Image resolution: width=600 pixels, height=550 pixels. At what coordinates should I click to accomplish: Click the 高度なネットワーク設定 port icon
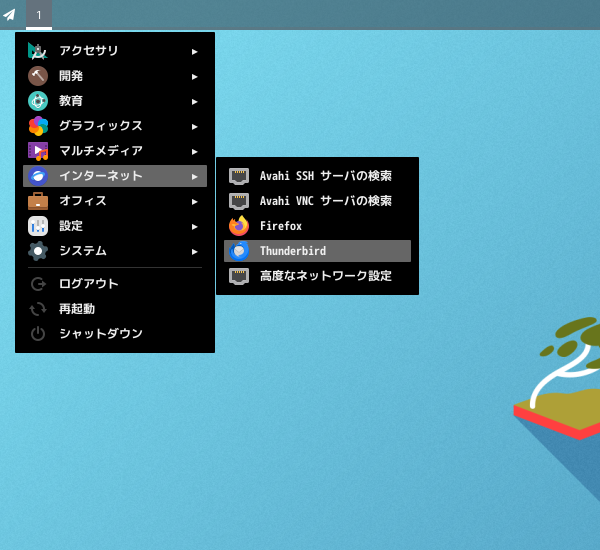[239, 276]
